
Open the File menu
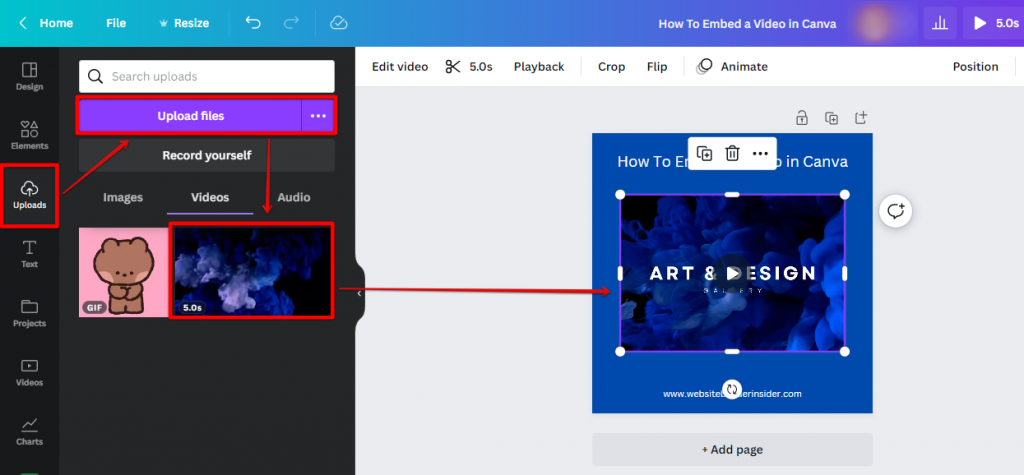(116, 23)
